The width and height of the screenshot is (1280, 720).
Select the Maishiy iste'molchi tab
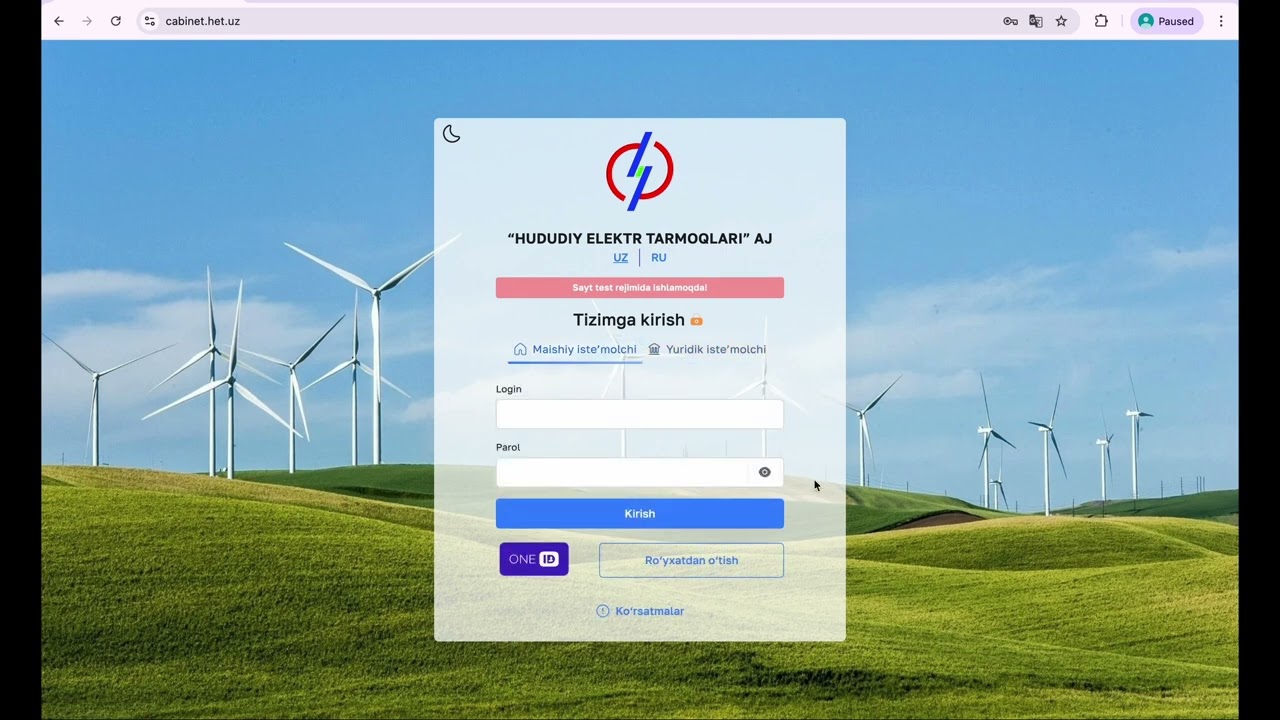575,349
